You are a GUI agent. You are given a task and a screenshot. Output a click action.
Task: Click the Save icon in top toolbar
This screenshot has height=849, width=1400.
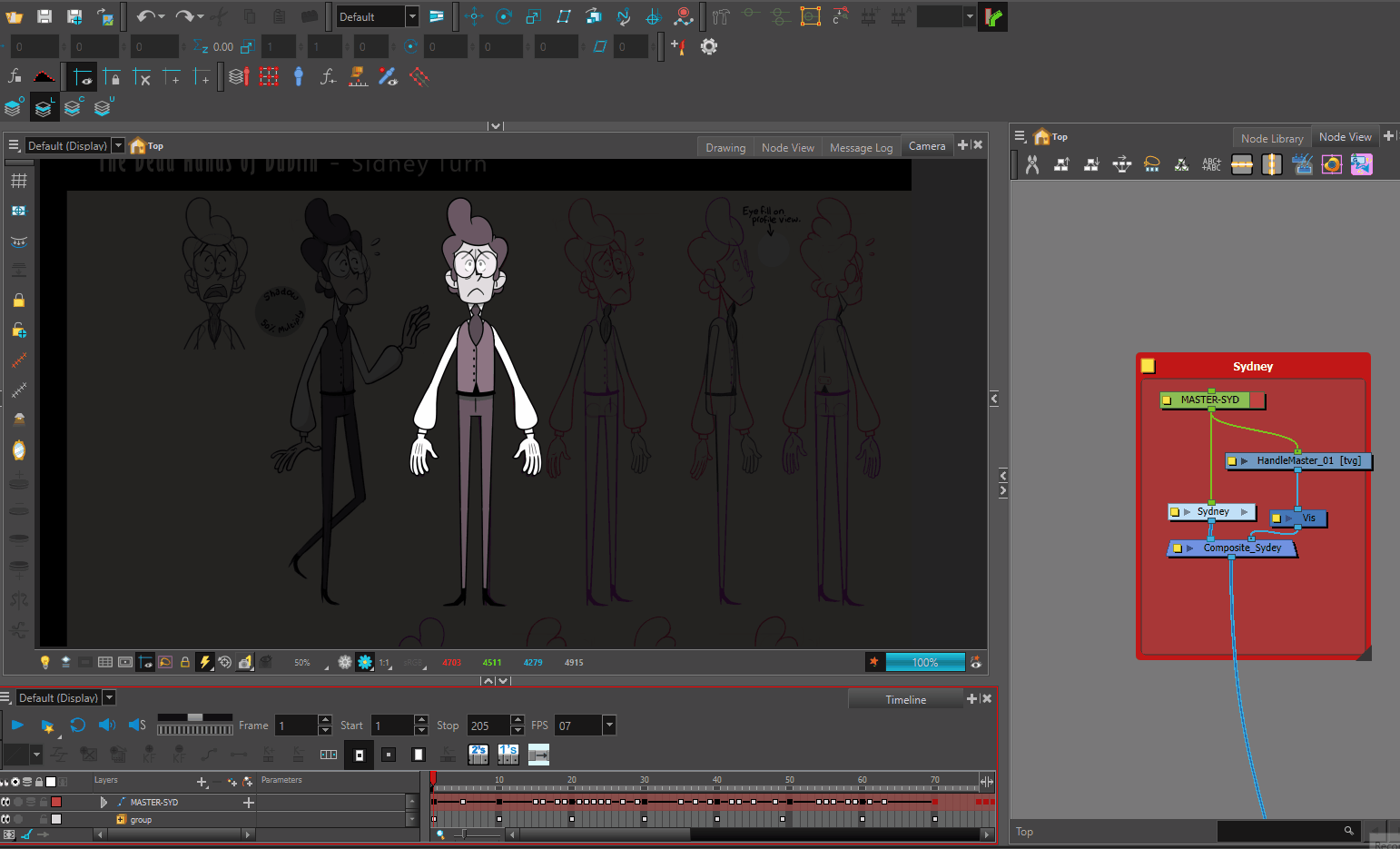click(44, 16)
